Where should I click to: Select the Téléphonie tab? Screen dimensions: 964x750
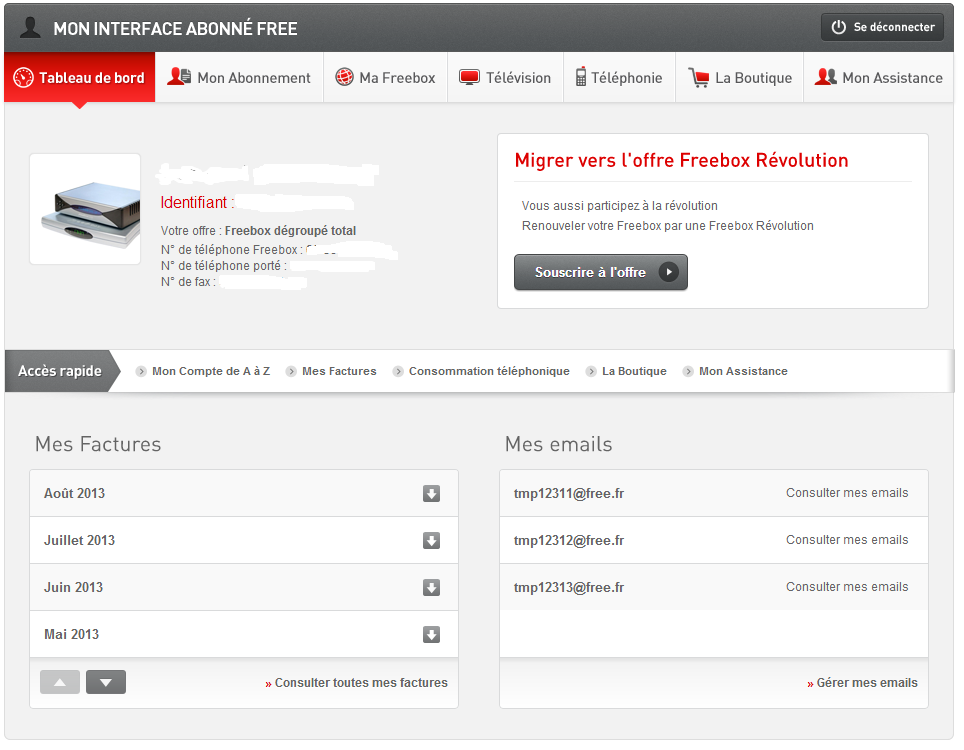pos(618,78)
